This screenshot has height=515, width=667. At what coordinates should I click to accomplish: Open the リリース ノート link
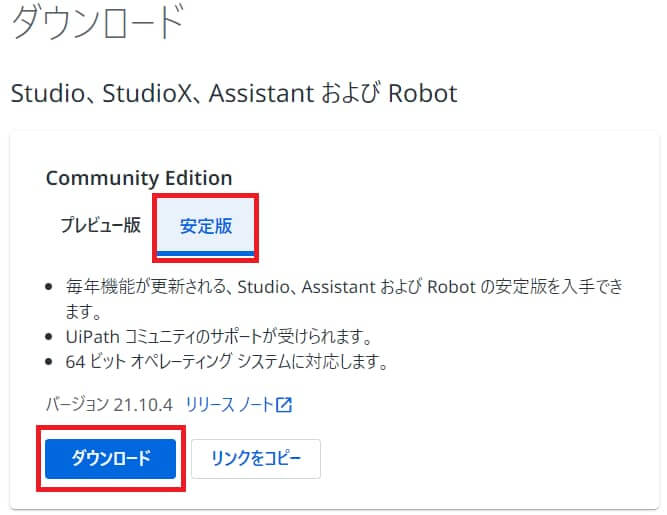[x=229, y=404]
